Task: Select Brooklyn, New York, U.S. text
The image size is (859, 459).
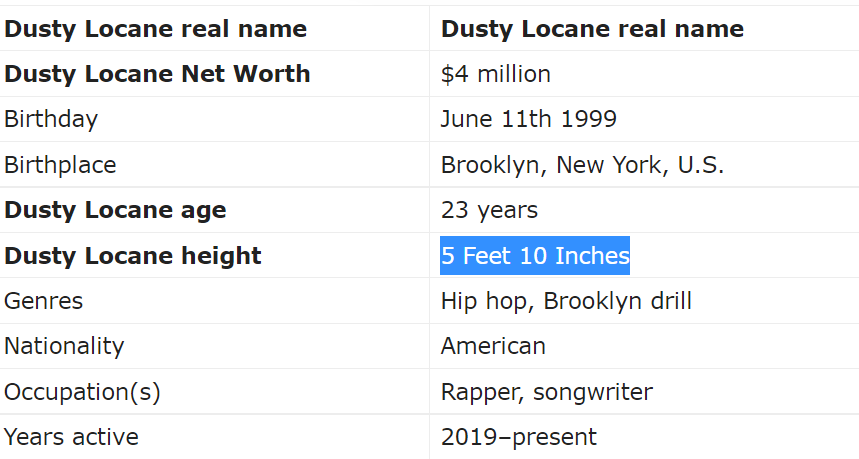Action: 582,165
